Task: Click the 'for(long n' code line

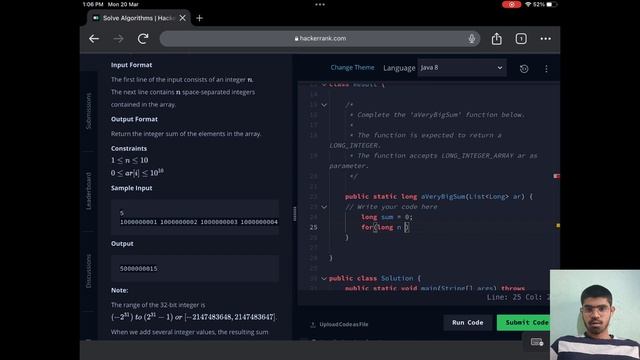Action: (384, 227)
